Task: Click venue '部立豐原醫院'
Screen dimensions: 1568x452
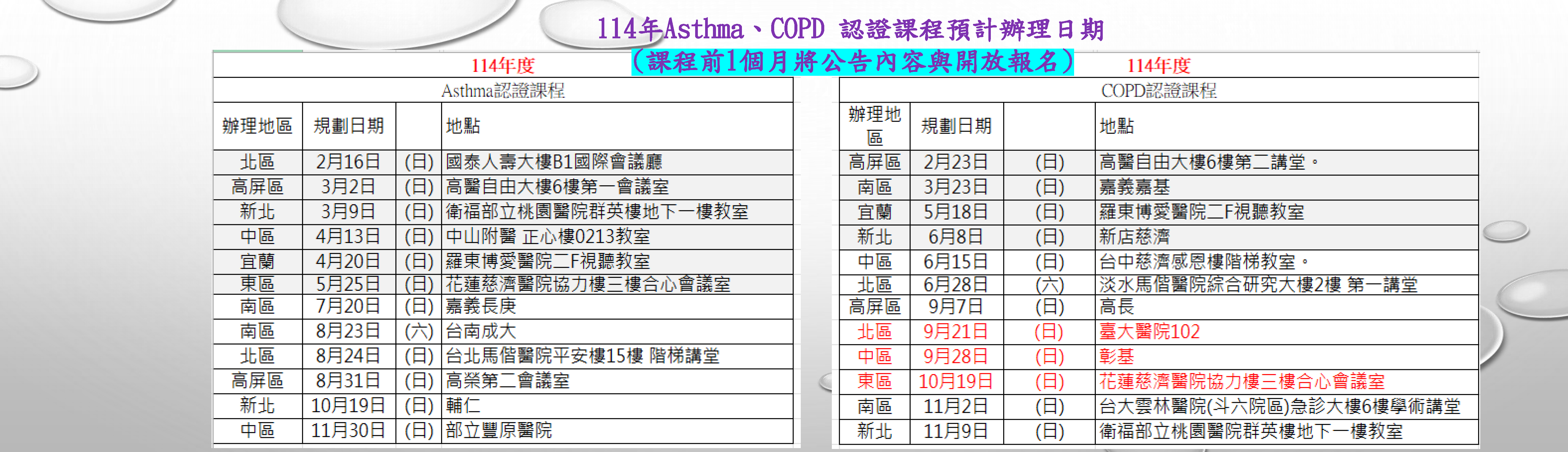Action: click(499, 430)
